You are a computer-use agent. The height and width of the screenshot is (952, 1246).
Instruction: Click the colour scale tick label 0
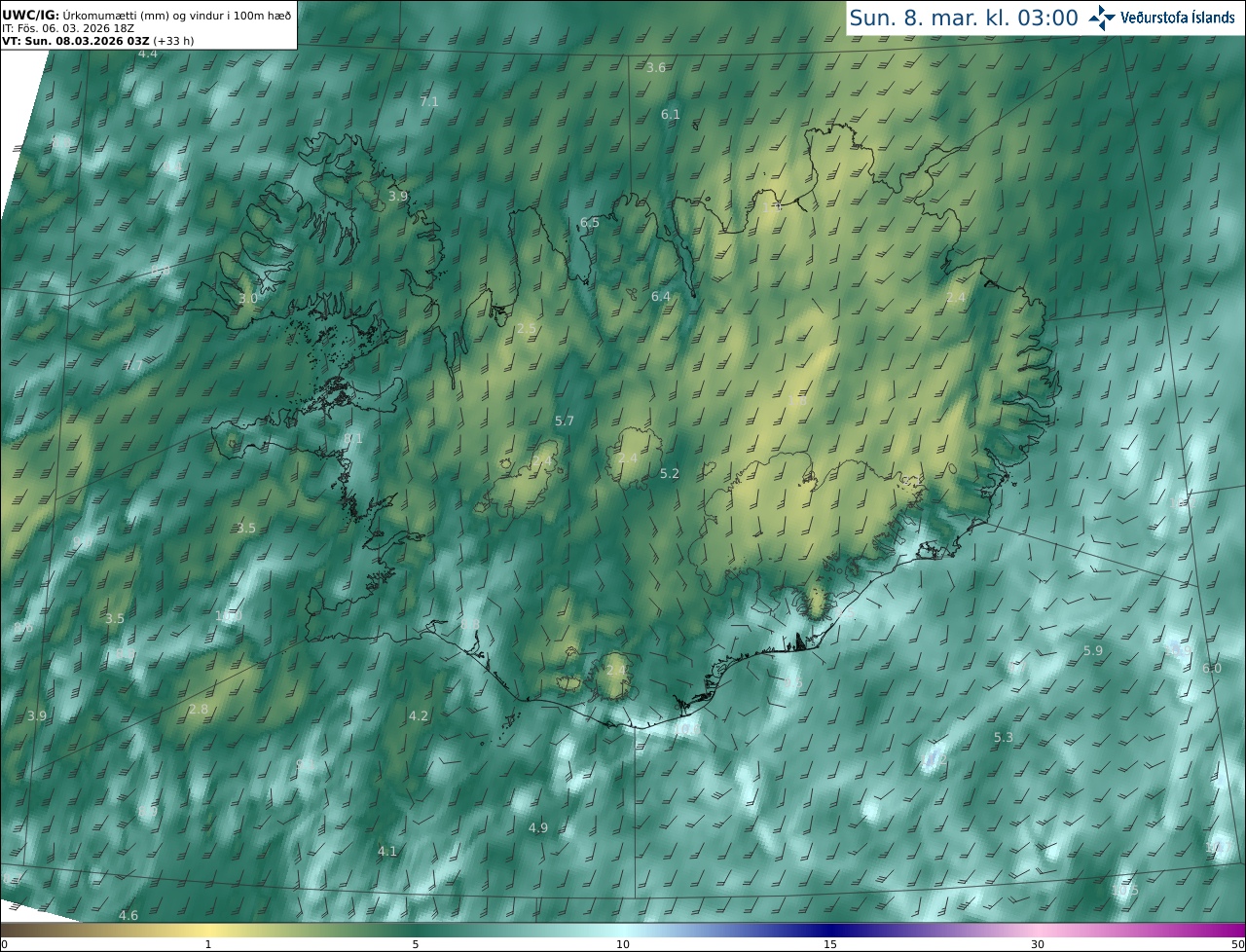4,944
